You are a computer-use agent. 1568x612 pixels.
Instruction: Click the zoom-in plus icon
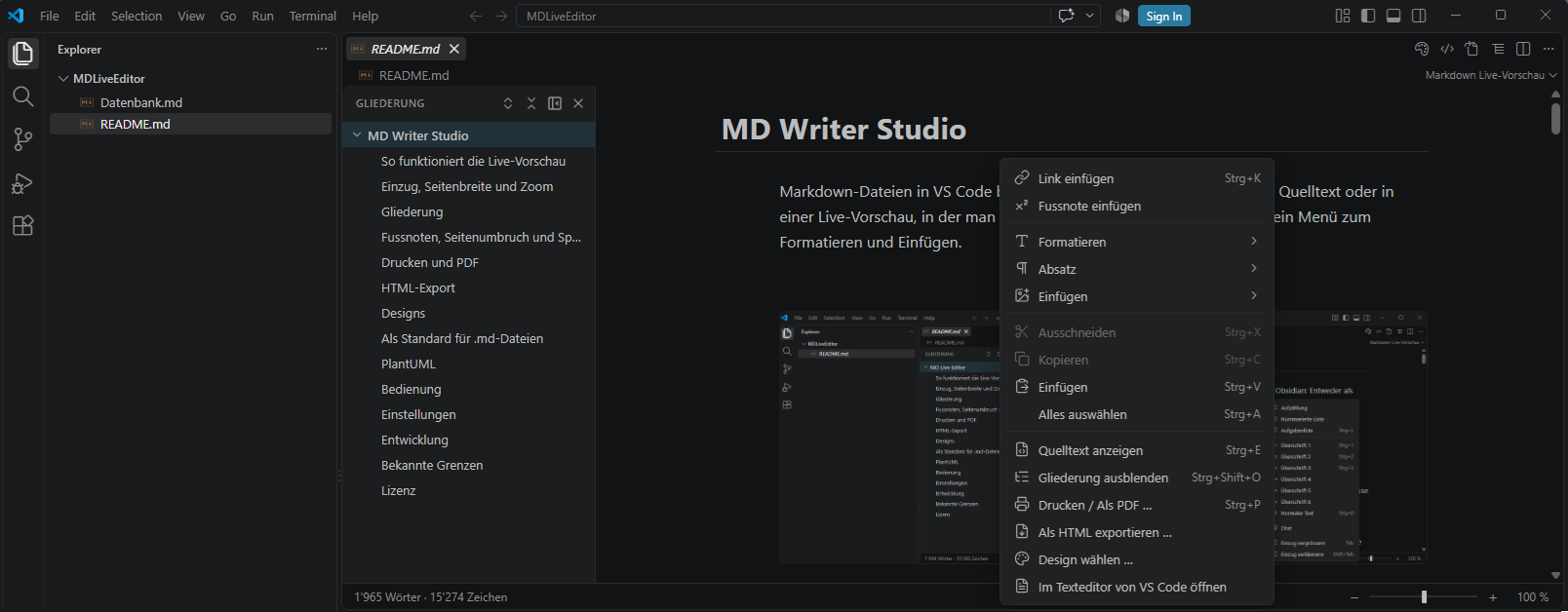[1493, 597]
